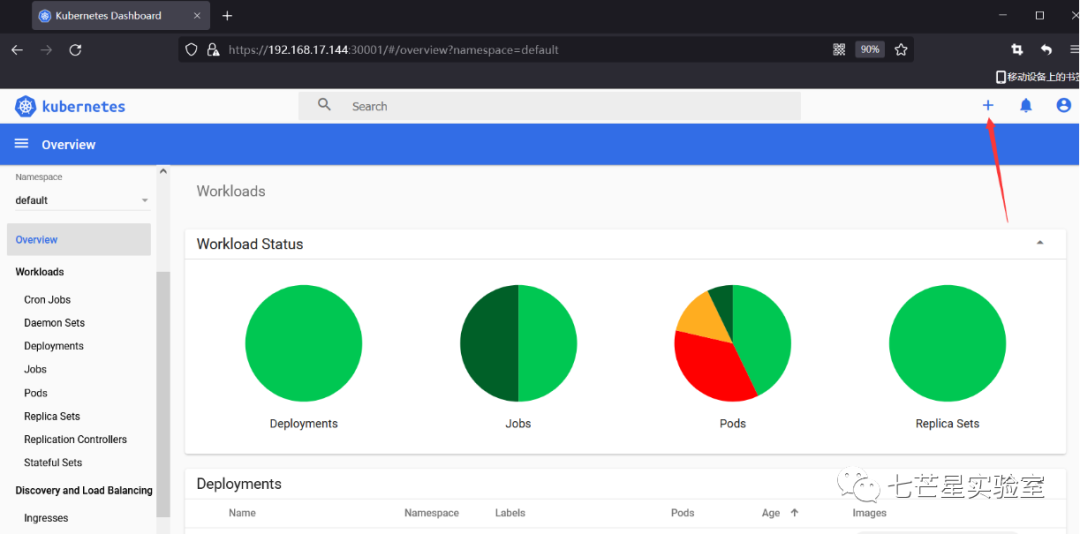Image resolution: width=1080 pixels, height=534 pixels.
Task: Go to Stateful Sets
Action: pos(52,462)
